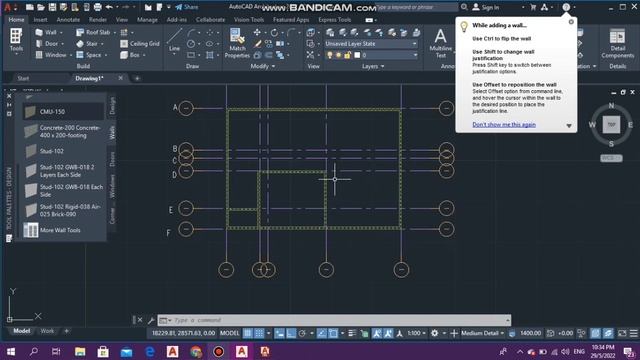Viewport: 640px width, 360px height.
Task: Expand the tooltip down arrow
Action: 569,126
